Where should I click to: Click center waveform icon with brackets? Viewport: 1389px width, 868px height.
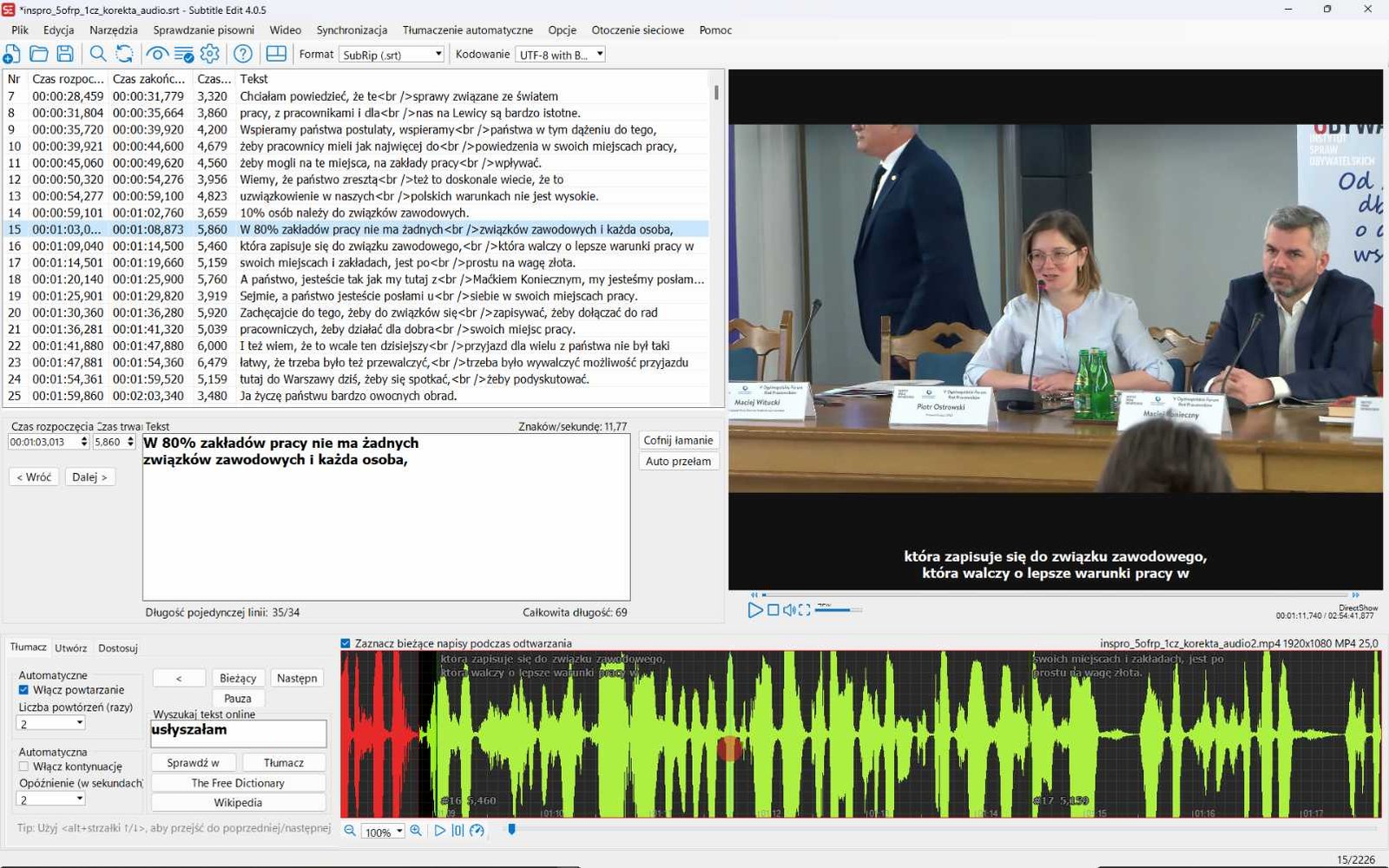(458, 831)
